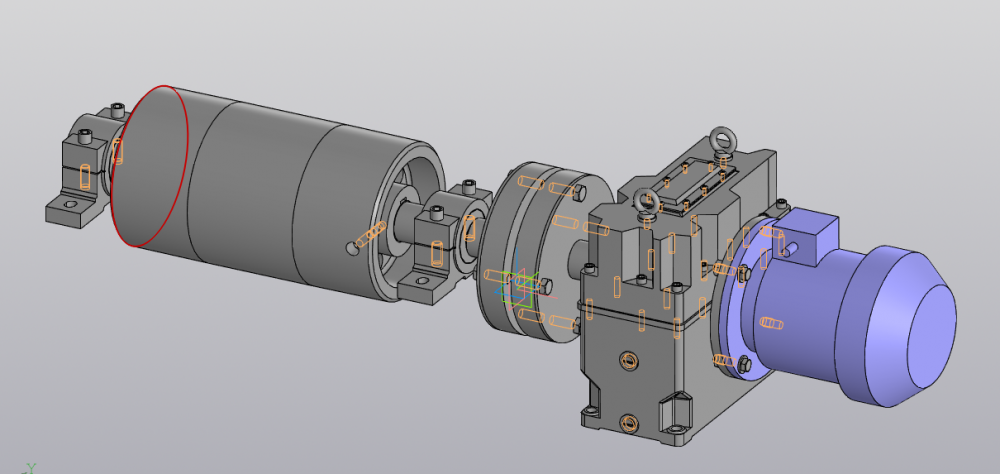Select the motor's conical fan cover end

(912, 325)
